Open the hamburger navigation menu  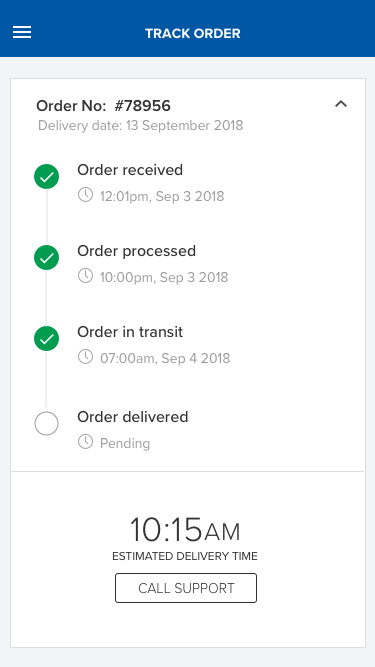[22, 32]
